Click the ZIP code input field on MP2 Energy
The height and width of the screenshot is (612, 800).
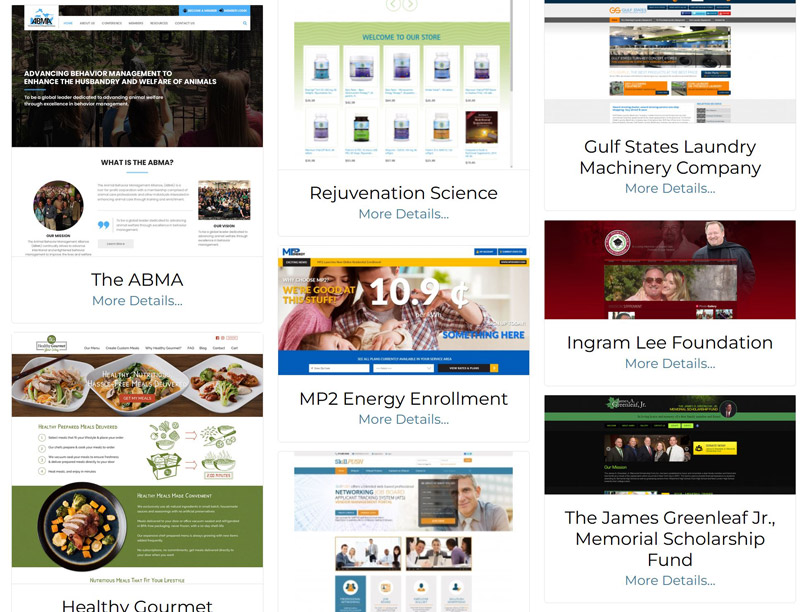tap(340, 368)
